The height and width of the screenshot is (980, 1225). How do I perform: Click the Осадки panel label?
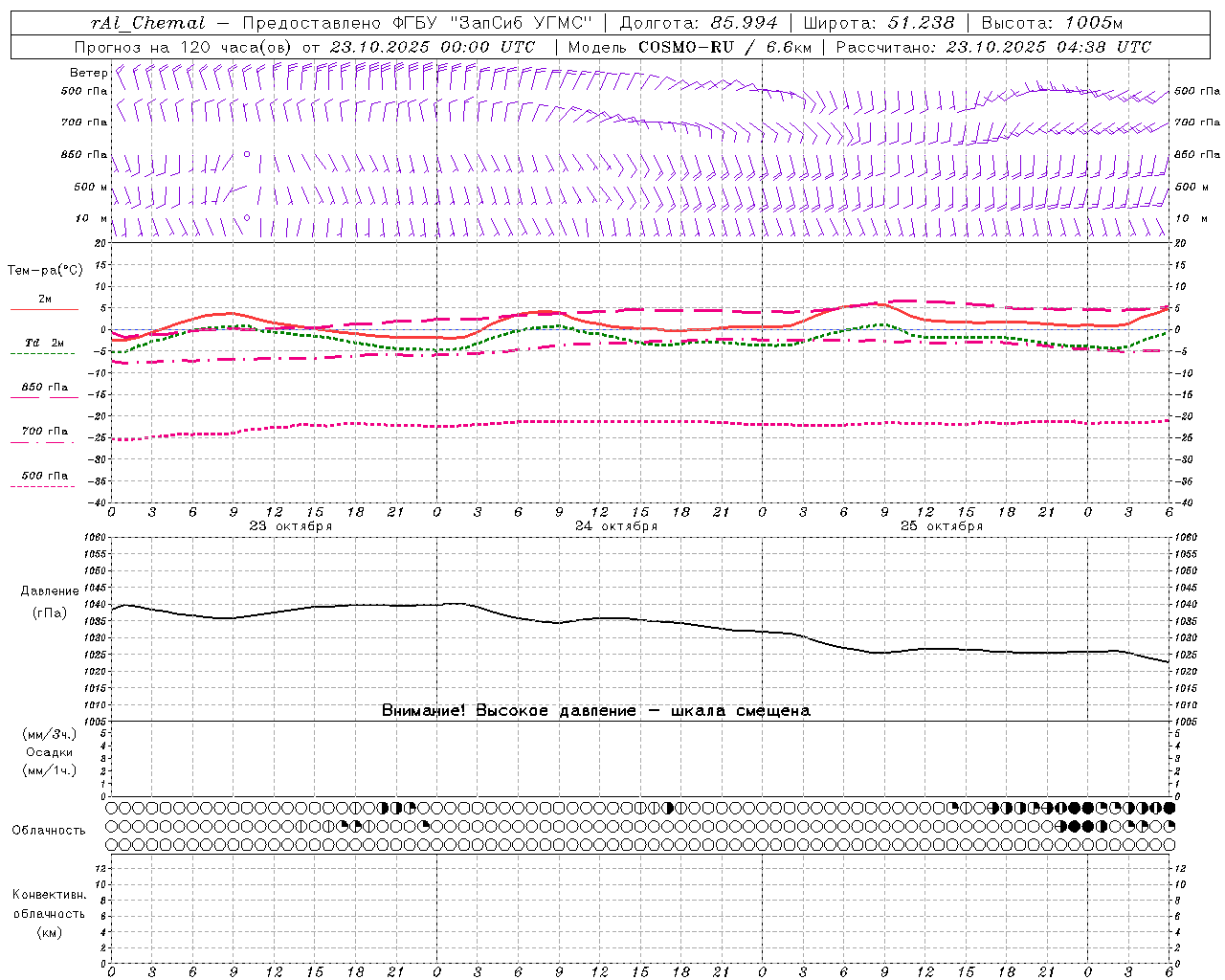click(x=50, y=752)
